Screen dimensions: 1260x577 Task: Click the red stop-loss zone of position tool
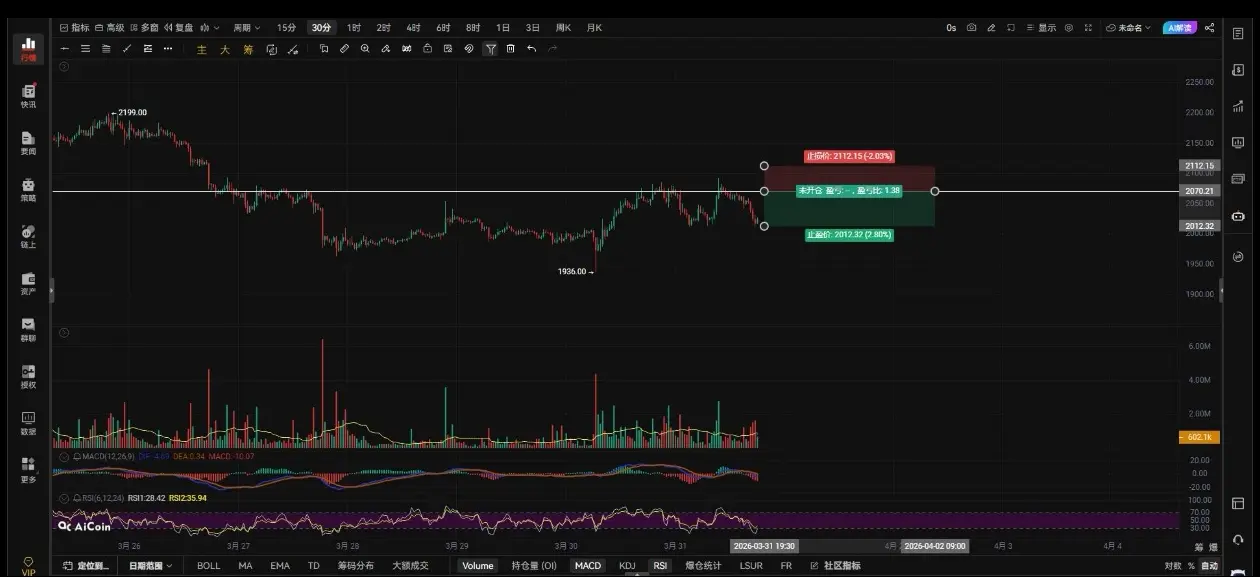point(849,178)
